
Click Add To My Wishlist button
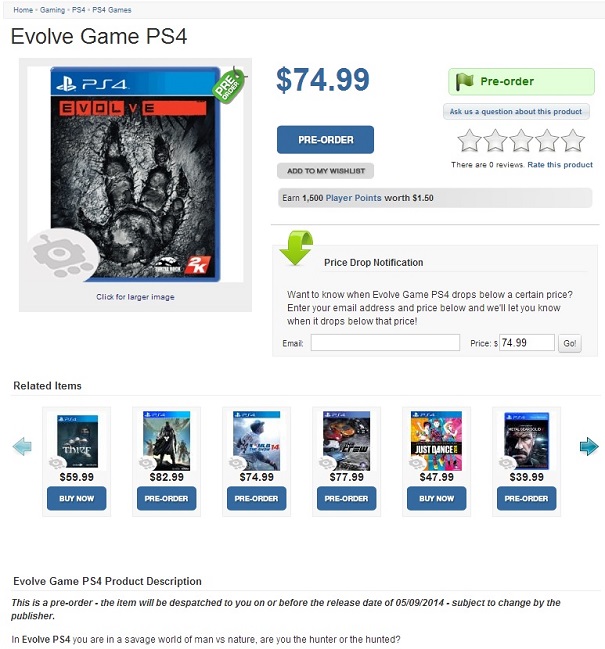tap(325, 171)
